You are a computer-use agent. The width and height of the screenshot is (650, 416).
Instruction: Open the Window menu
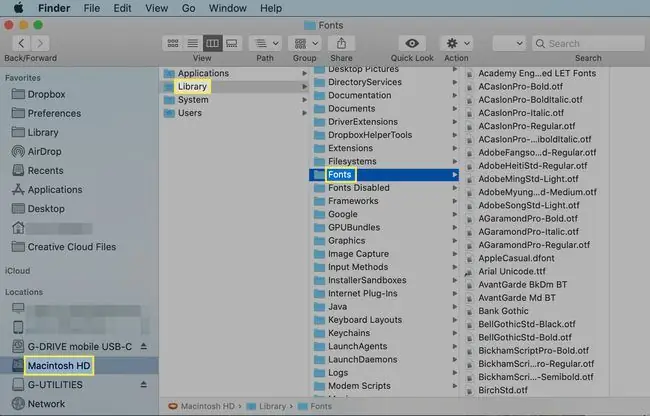[228, 8]
